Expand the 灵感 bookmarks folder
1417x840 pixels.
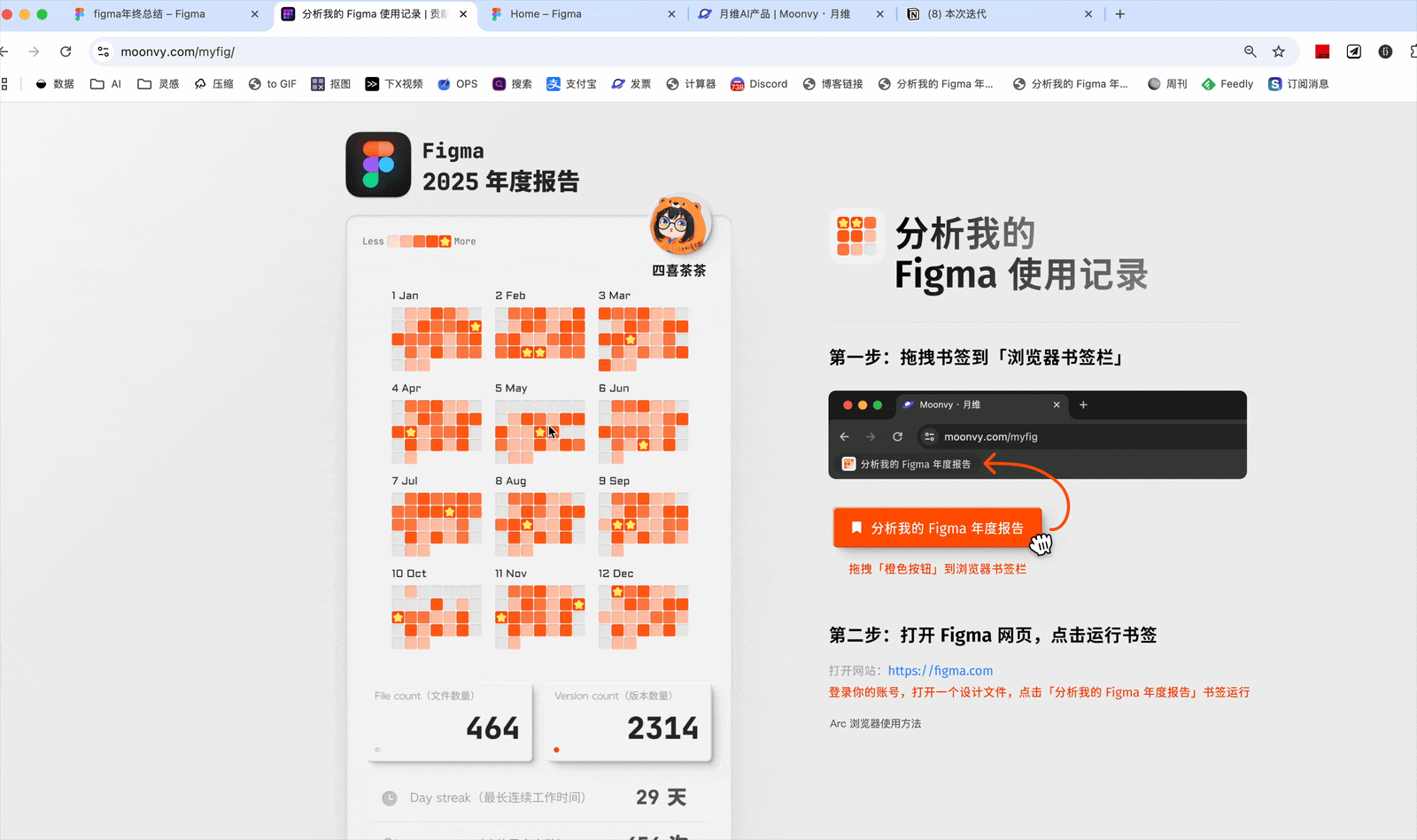159,84
